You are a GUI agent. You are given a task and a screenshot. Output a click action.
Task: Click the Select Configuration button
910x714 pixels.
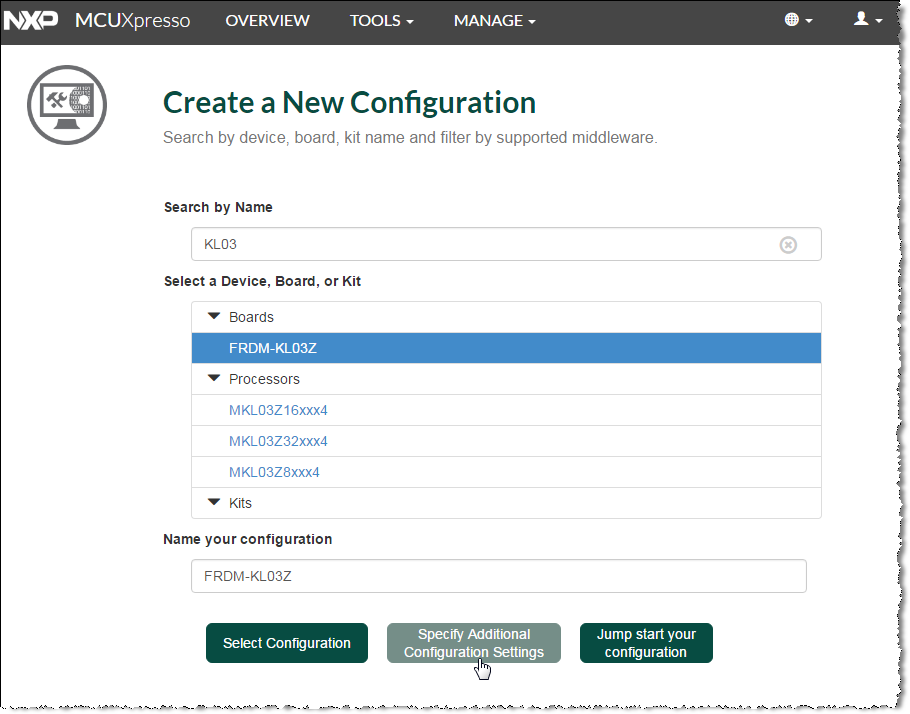click(x=287, y=643)
